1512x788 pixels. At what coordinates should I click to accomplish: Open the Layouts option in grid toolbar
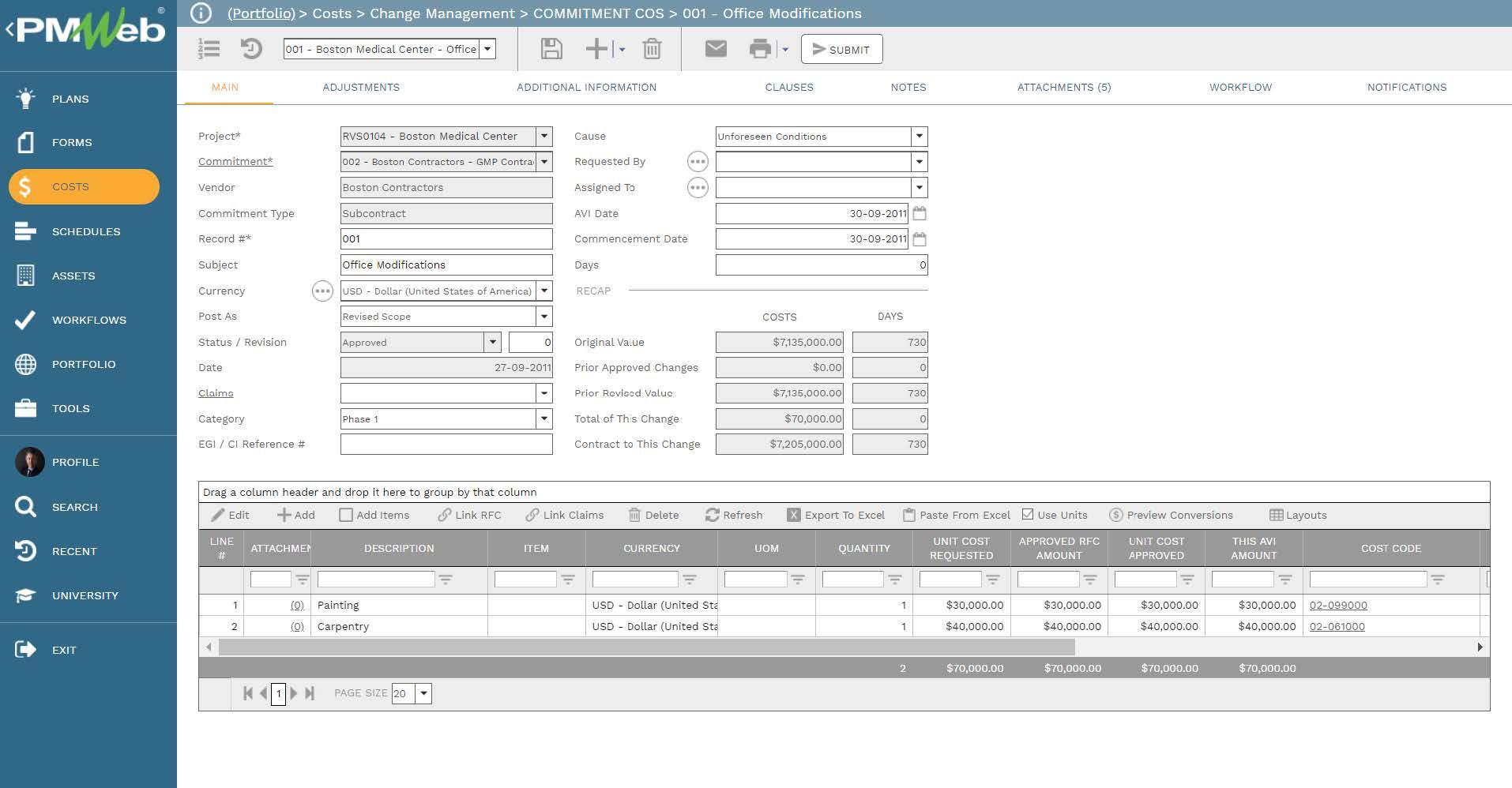1298,515
